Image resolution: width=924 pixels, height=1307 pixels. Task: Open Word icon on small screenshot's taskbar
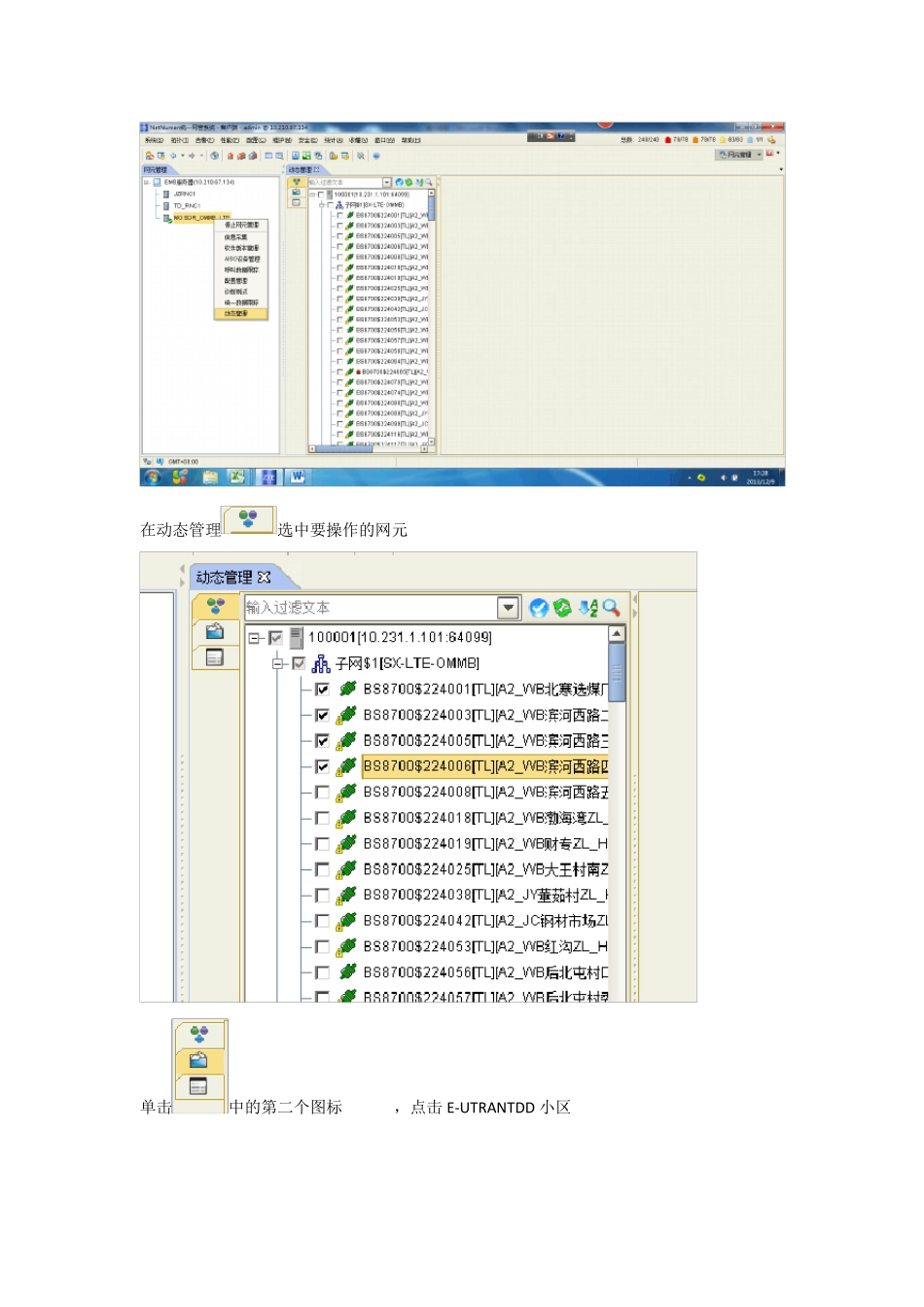click(298, 477)
